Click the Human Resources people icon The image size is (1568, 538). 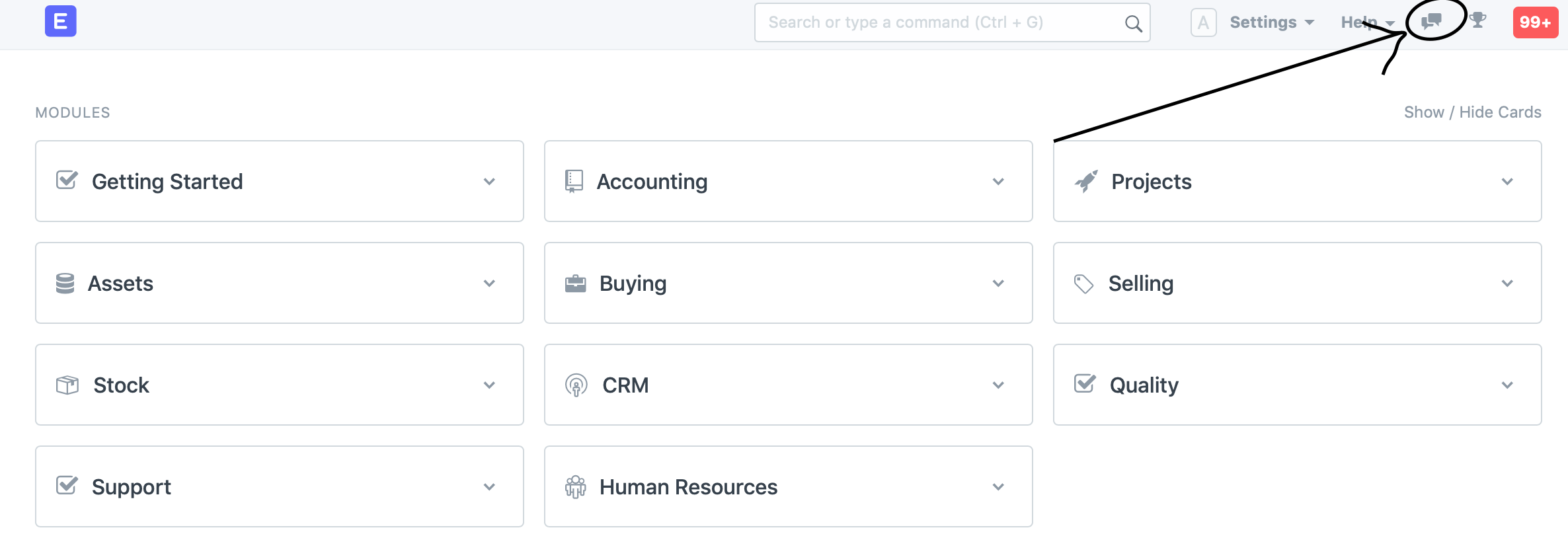pos(575,486)
